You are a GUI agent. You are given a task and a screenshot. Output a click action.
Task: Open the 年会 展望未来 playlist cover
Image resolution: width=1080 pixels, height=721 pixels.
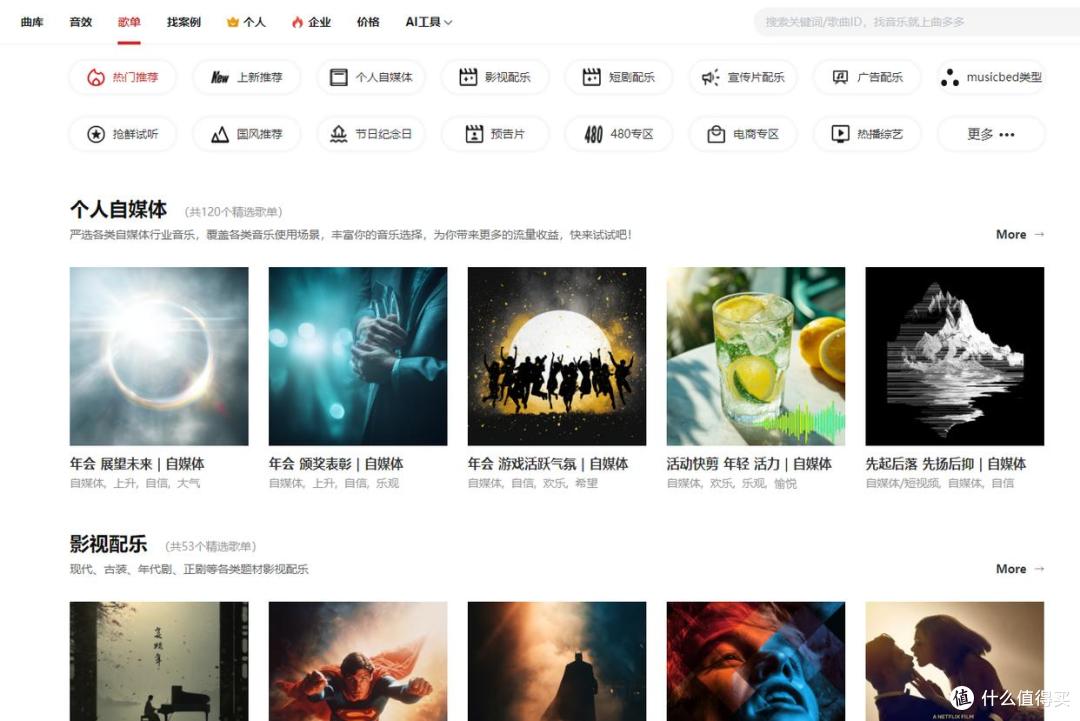159,356
